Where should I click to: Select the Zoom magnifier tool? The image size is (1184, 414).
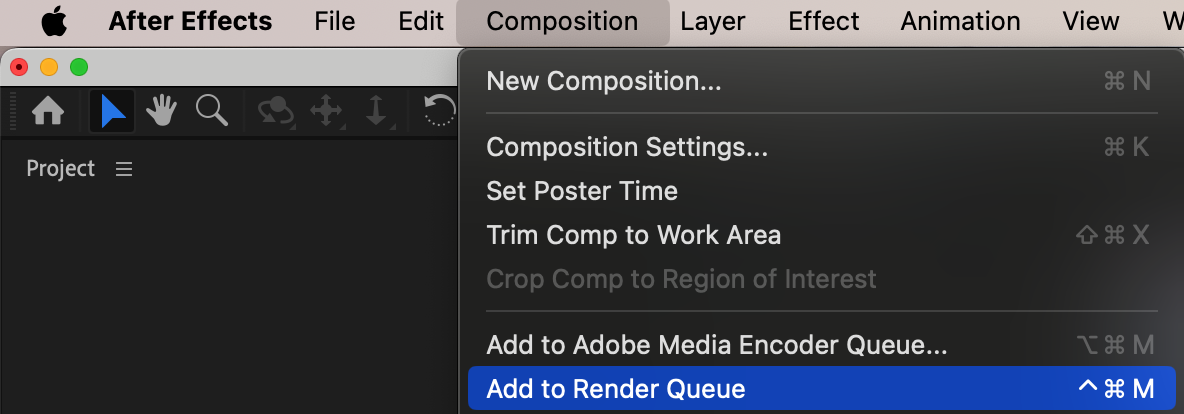[211, 111]
